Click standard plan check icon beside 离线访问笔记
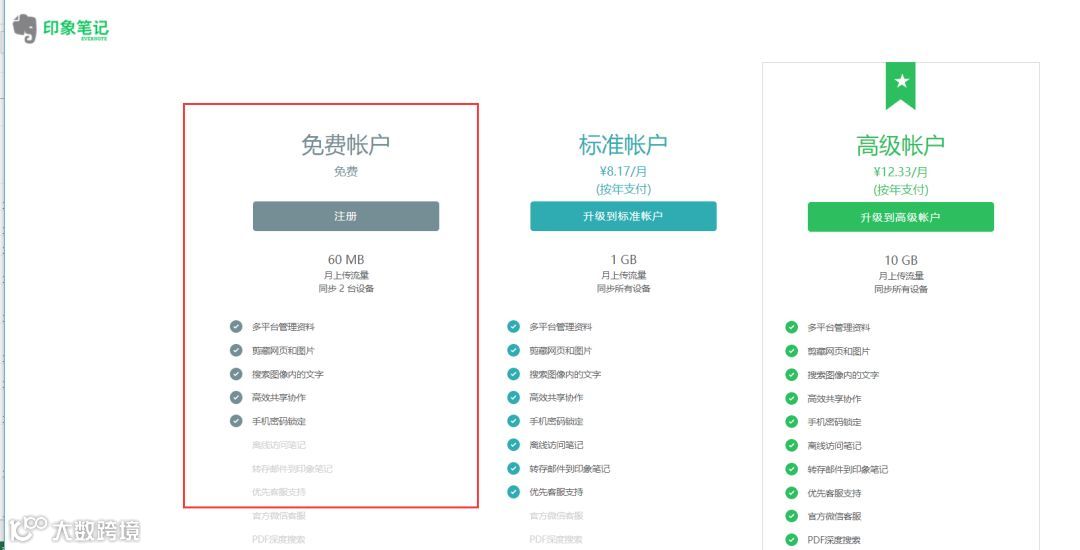Viewport: 1080px width, 550px height. pos(513,445)
